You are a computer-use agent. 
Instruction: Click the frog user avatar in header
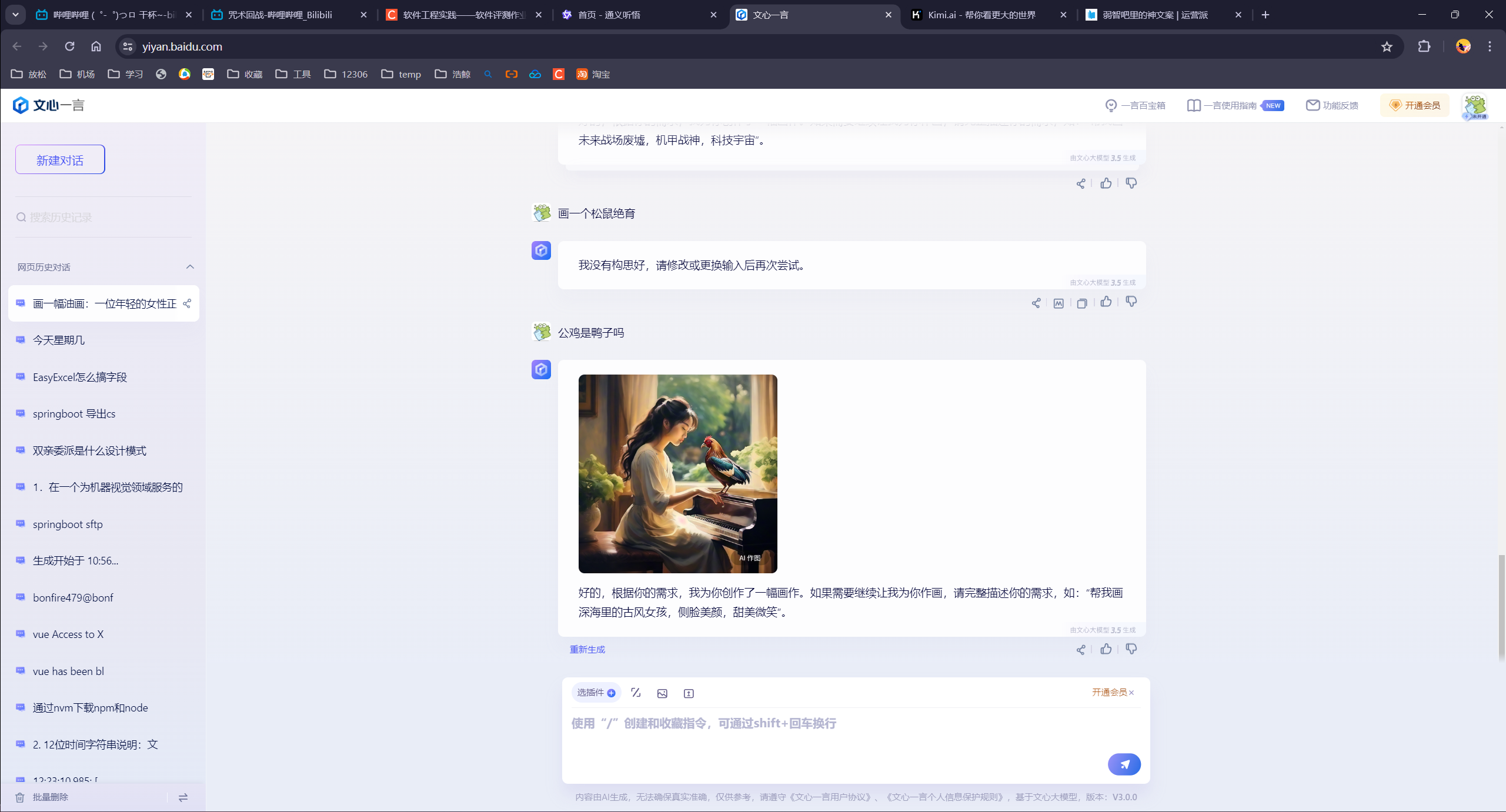click(1475, 106)
